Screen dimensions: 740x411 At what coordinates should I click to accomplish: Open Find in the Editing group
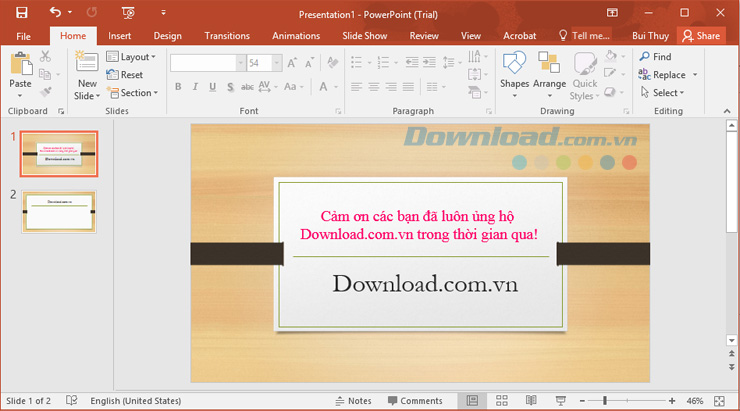coord(656,57)
